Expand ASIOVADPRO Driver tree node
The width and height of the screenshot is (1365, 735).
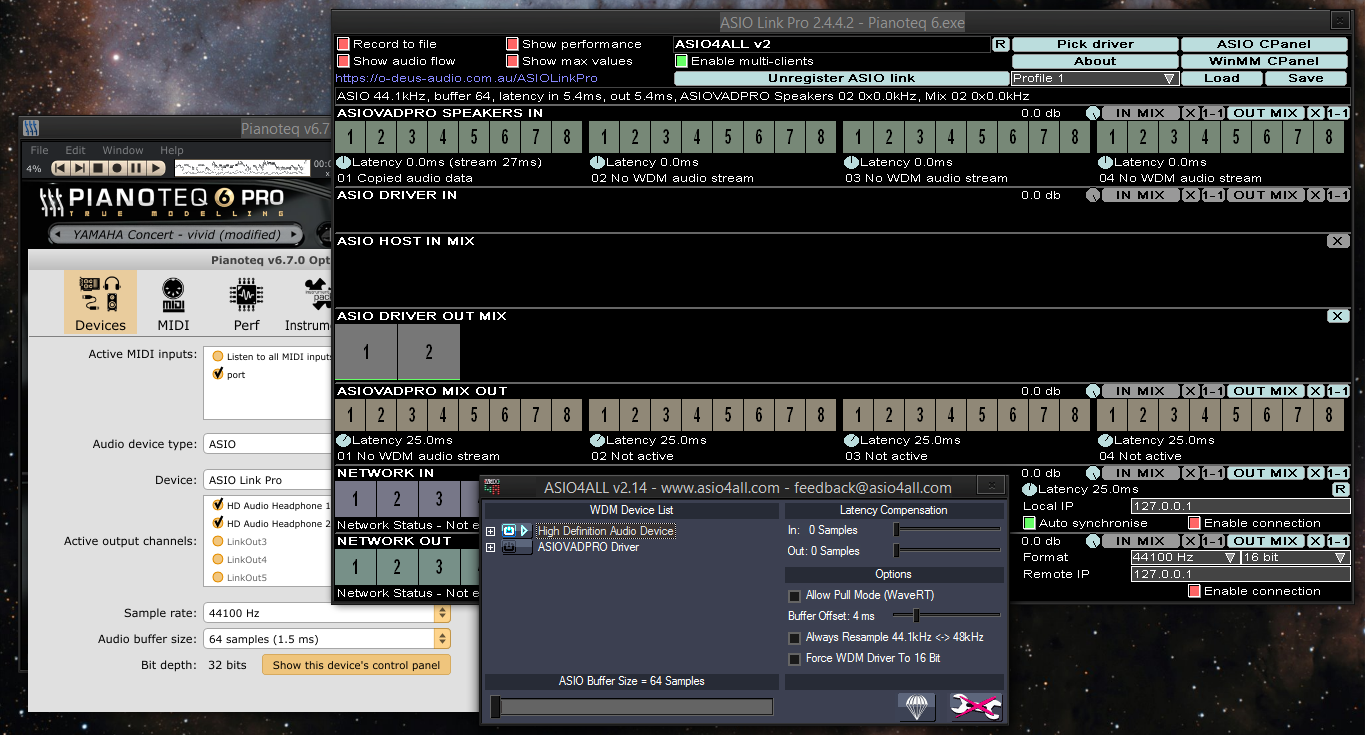coord(491,547)
